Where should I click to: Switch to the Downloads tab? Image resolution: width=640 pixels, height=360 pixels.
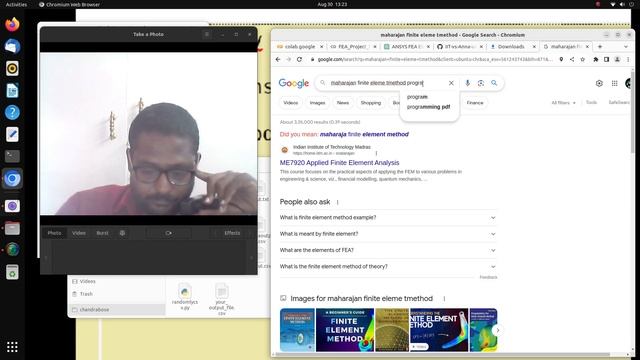(513, 47)
